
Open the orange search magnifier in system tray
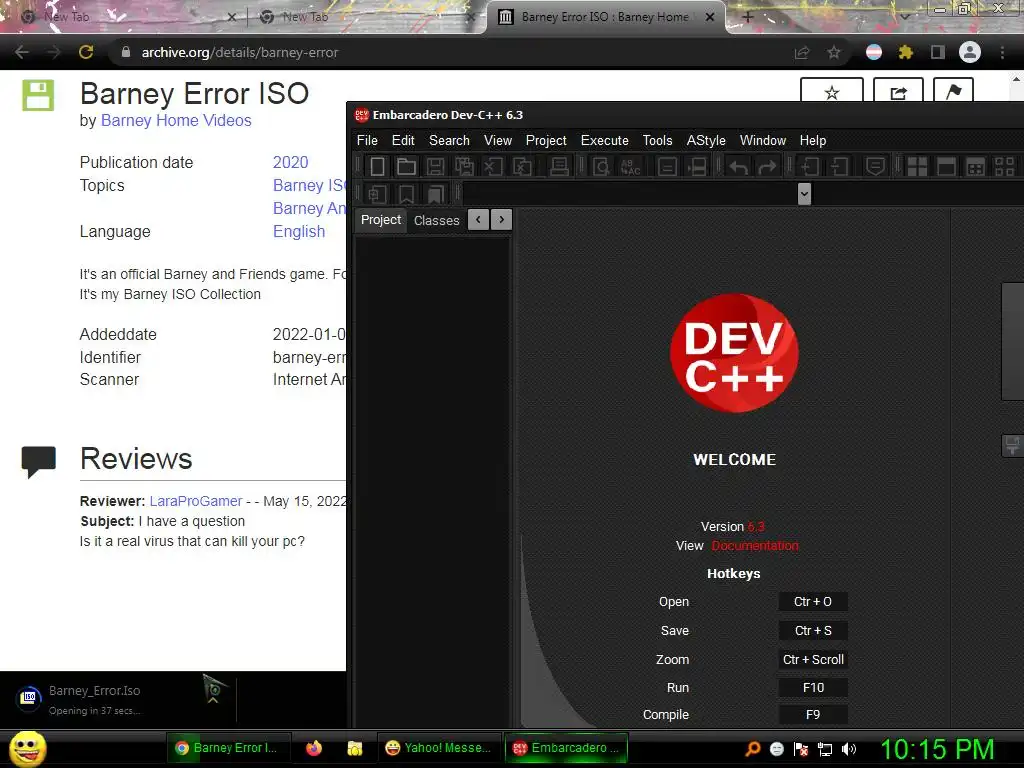(752, 749)
